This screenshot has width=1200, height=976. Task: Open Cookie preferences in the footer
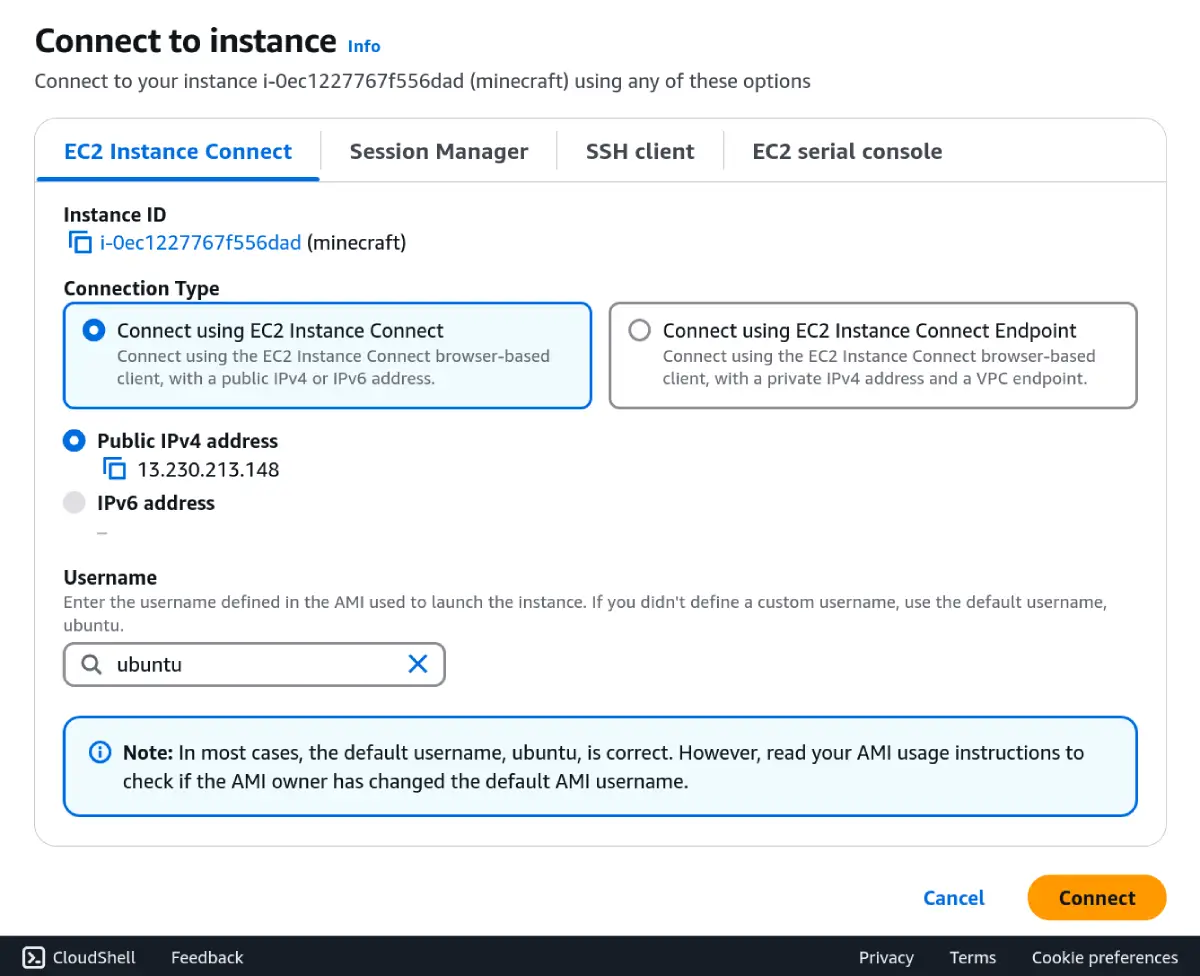tap(1104, 957)
